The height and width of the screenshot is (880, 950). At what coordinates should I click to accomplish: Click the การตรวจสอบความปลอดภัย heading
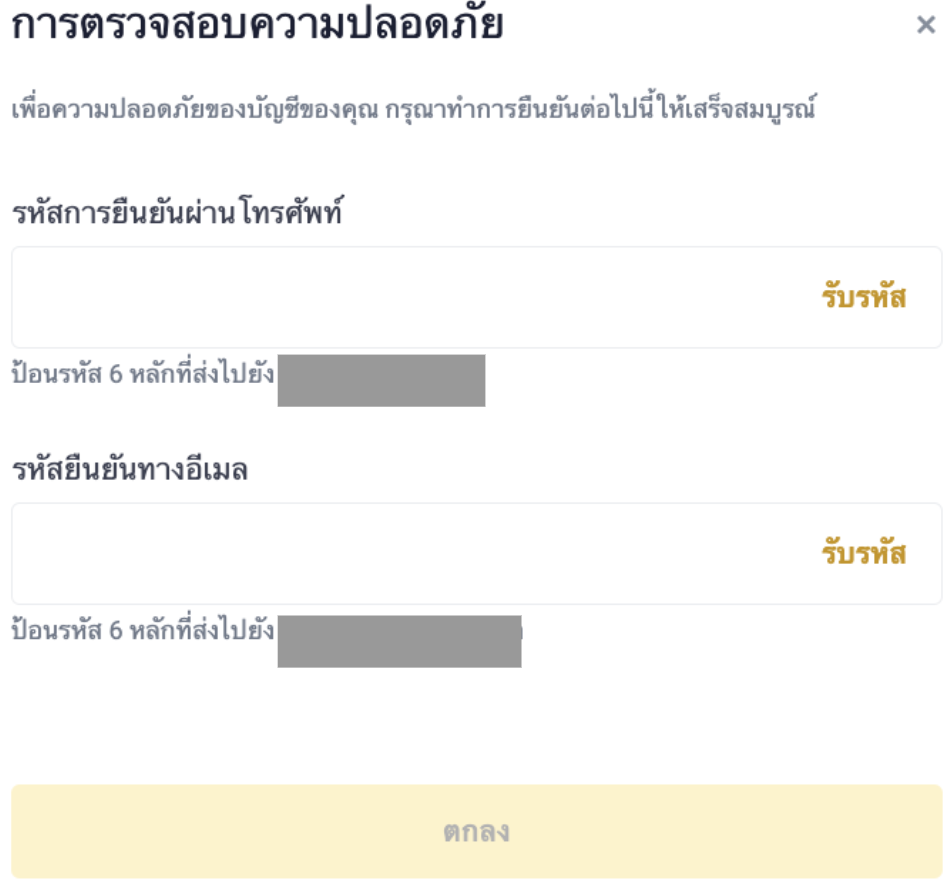257,26
